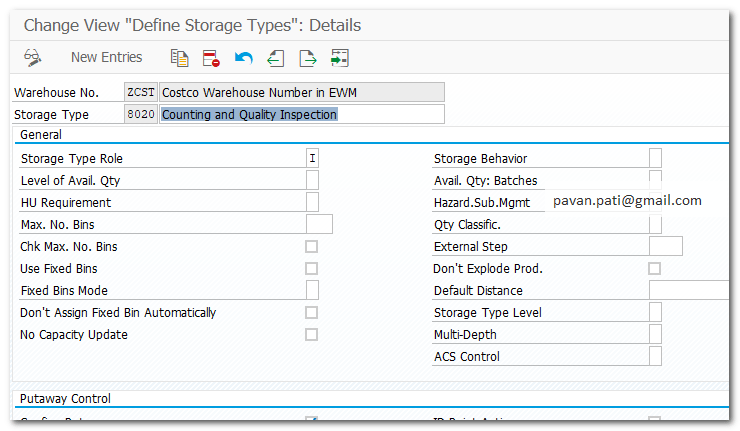Go to Next Entry icon

pyautogui.click(x=308, y=57)
